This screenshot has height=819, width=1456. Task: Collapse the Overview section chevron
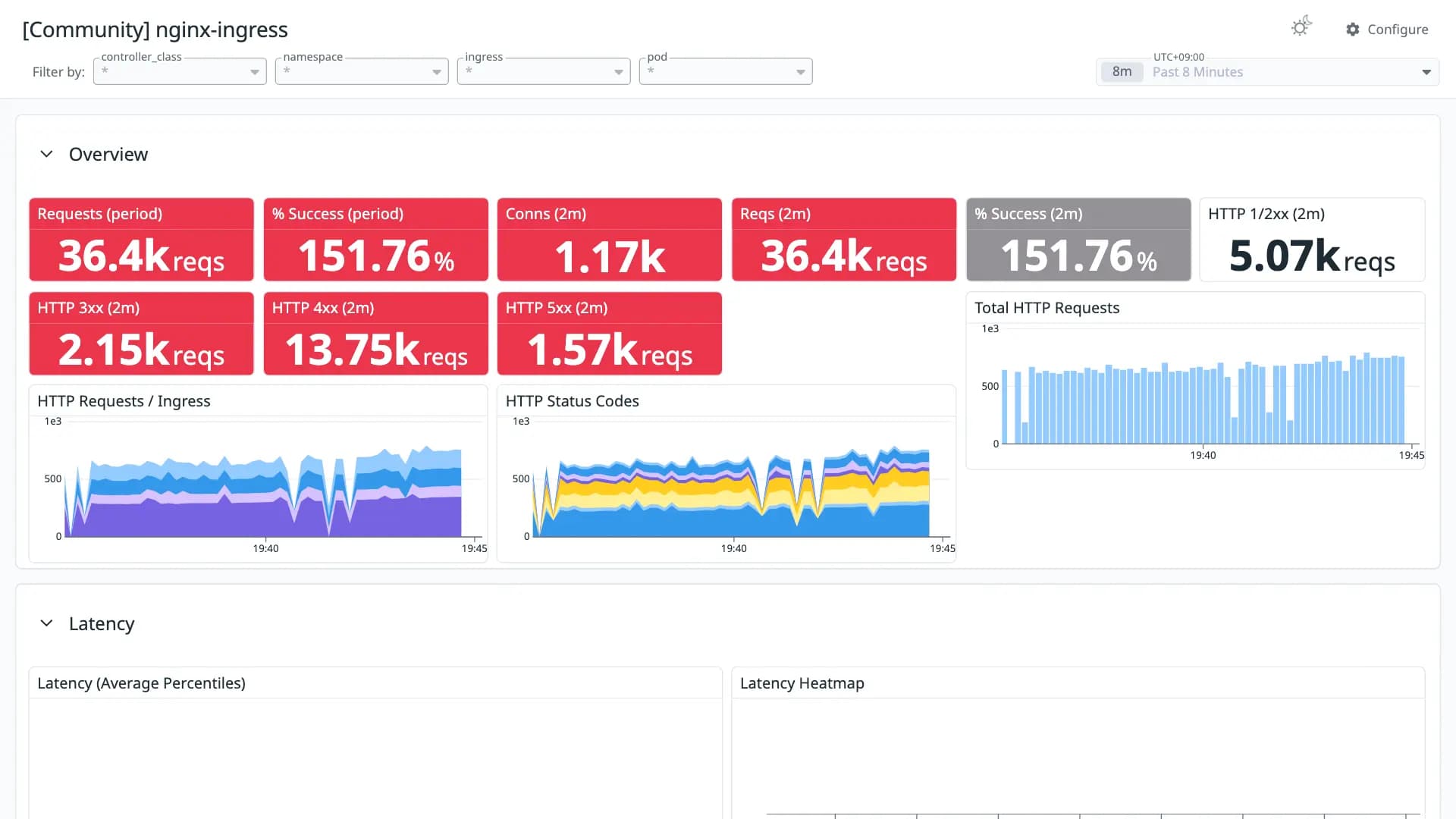46,154
